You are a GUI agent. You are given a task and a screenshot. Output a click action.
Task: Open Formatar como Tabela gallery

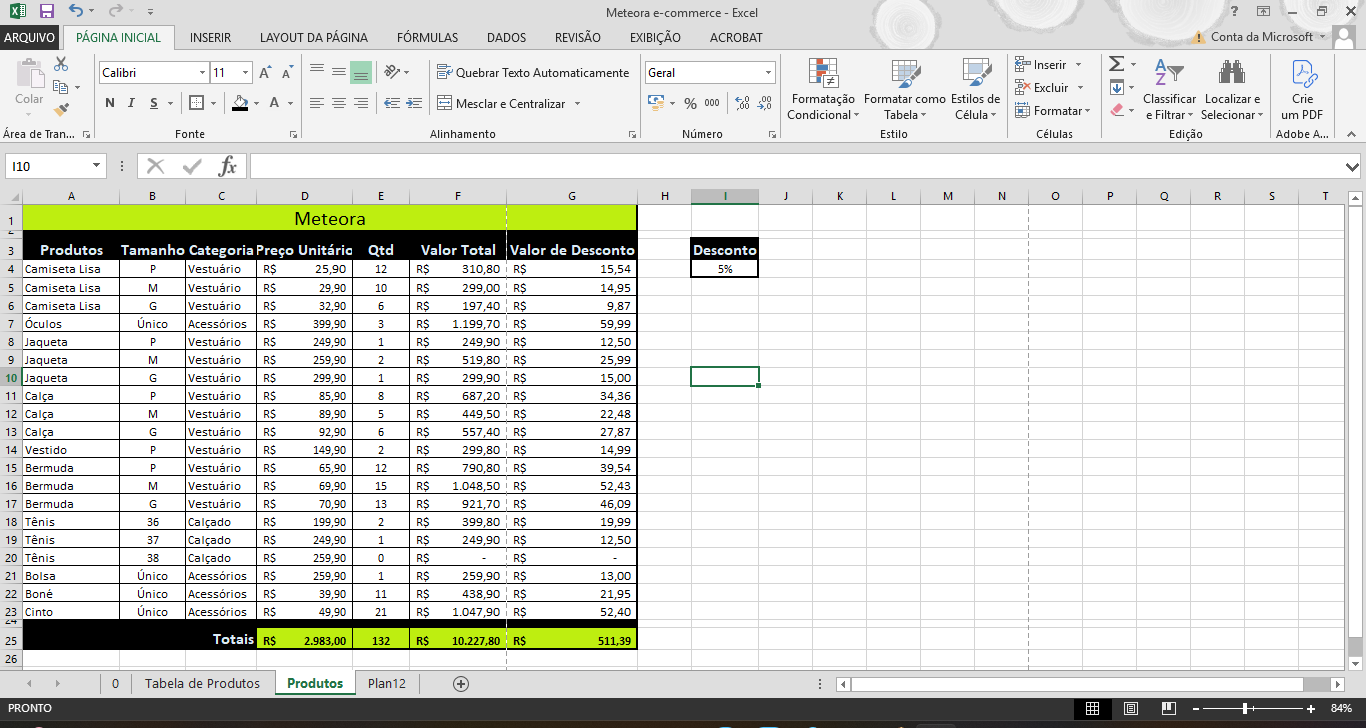pyautogui.click(x=904, y=91)
